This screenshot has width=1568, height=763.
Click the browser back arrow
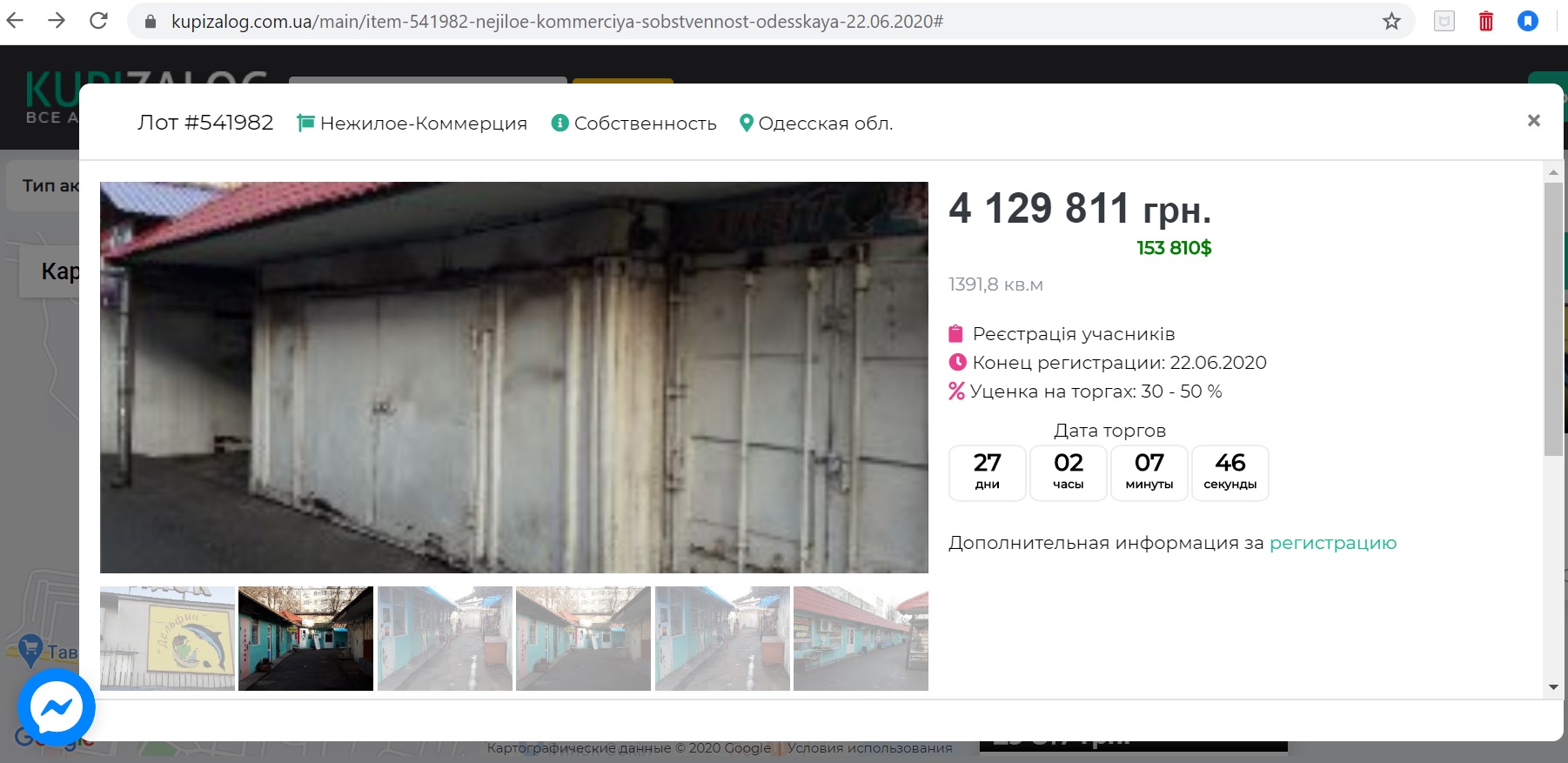click(15, 21)
